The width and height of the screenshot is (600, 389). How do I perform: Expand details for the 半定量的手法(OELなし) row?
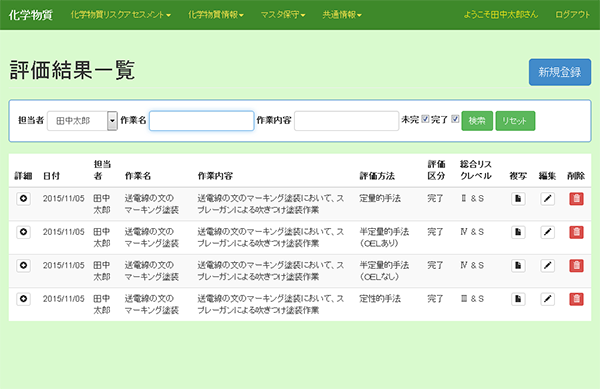(x=23, y=265)
